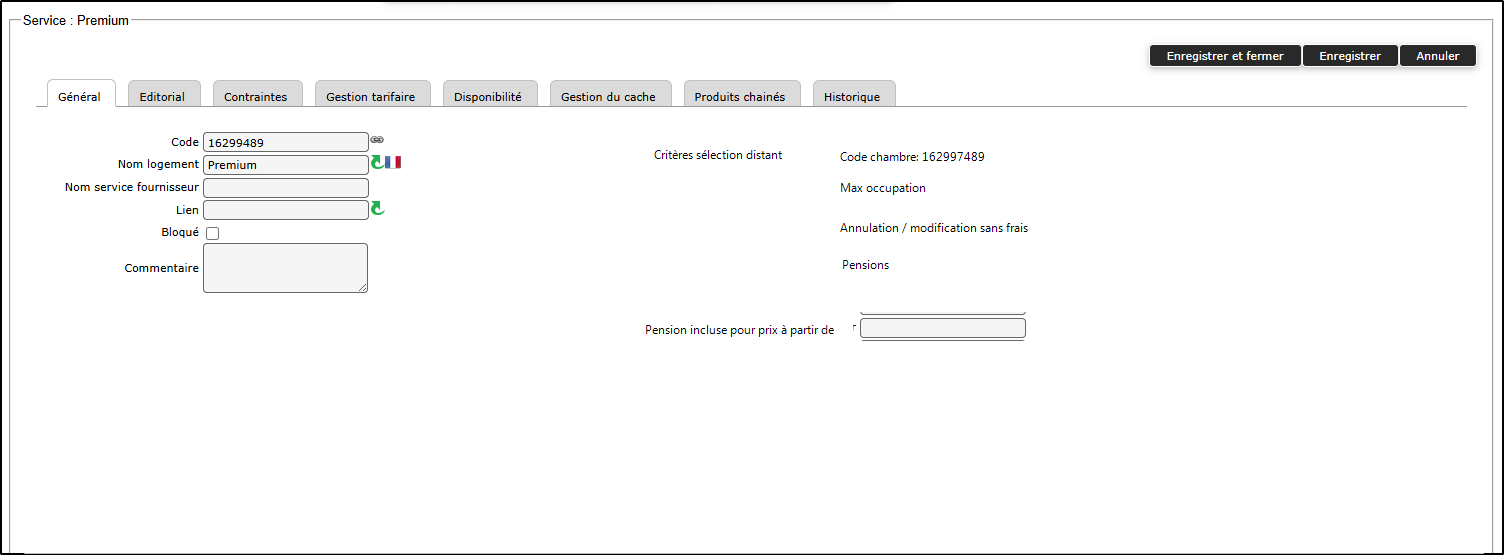Focus the Code input field
Viewport: 1504px width, 555px height.
285,143
